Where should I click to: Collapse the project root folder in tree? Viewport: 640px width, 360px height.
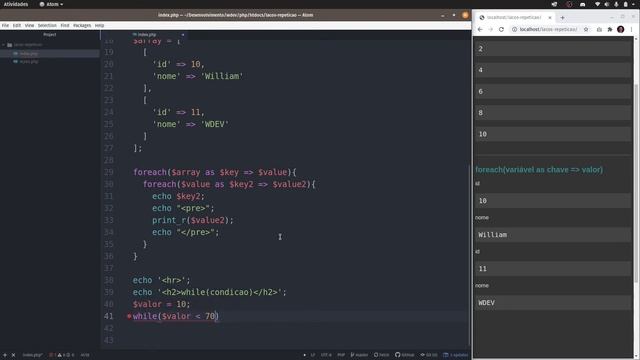(x=4, y=45)
